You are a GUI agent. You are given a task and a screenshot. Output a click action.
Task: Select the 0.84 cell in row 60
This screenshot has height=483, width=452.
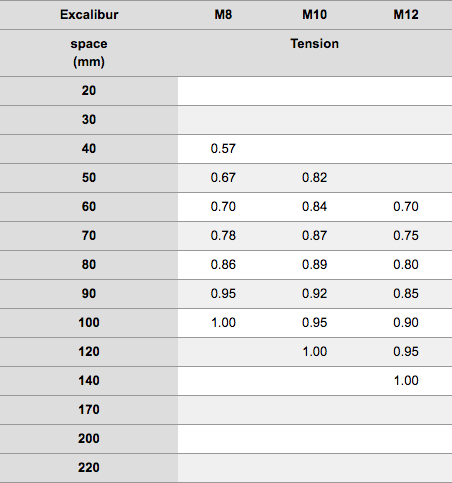314,207
